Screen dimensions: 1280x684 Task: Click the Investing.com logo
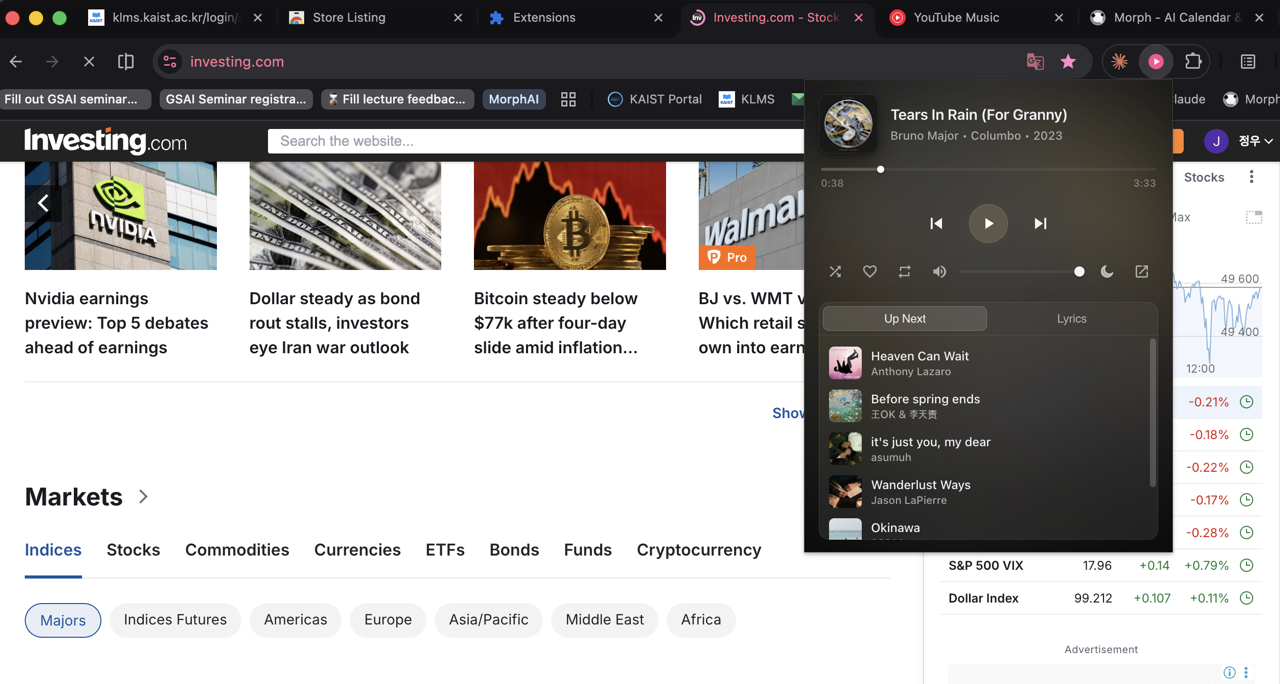(105, 141)
